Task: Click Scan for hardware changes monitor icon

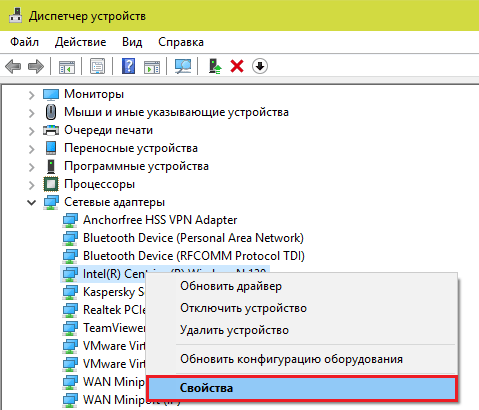Action: (183, 66)
